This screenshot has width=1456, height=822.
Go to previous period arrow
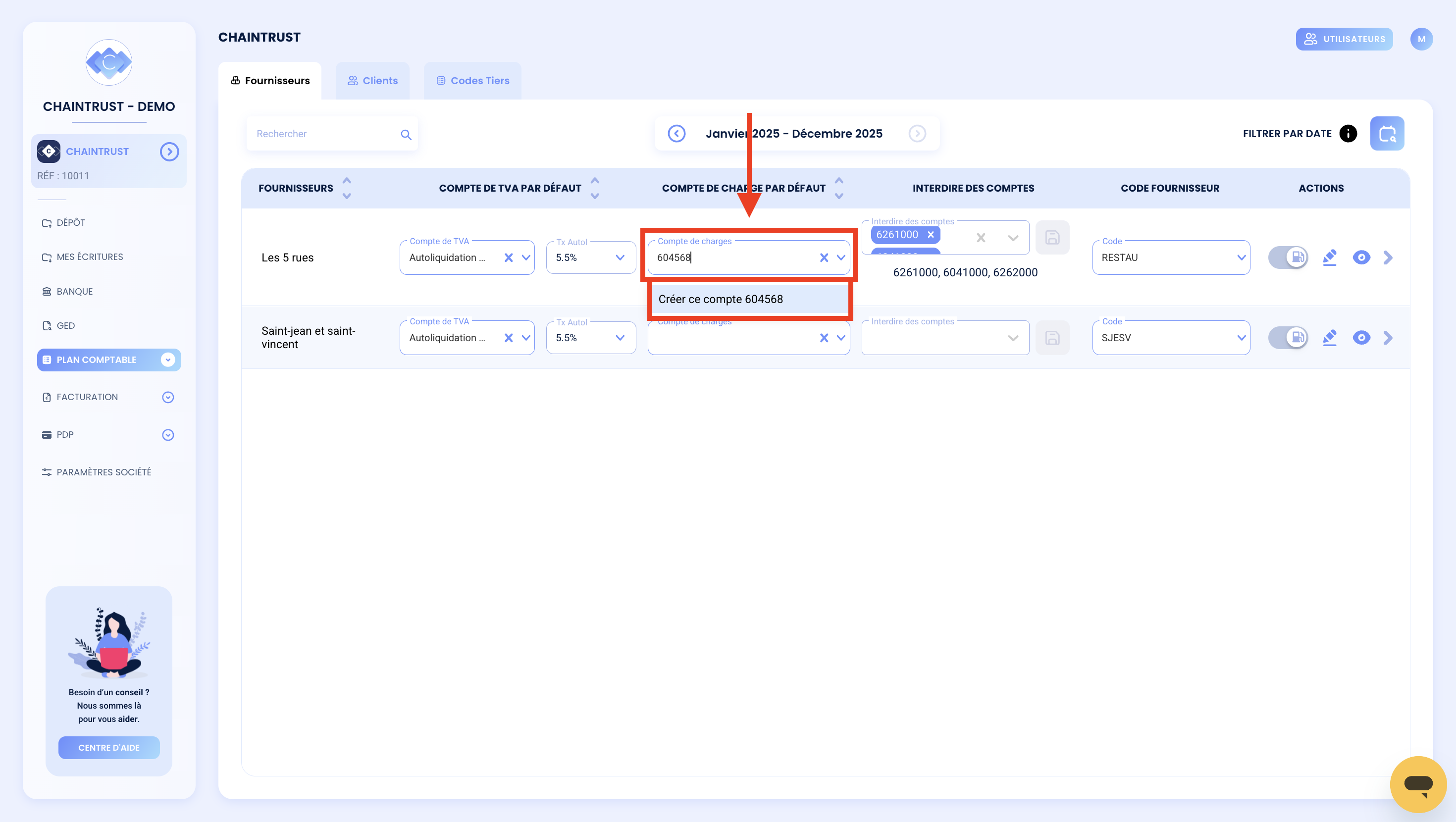[676, 133]
